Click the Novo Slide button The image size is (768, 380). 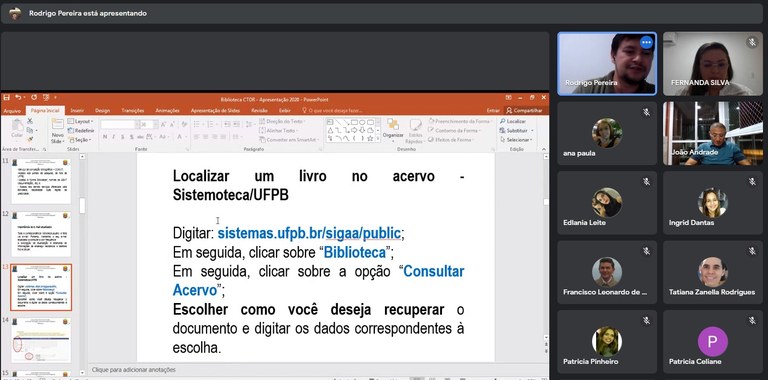point(58,131)
